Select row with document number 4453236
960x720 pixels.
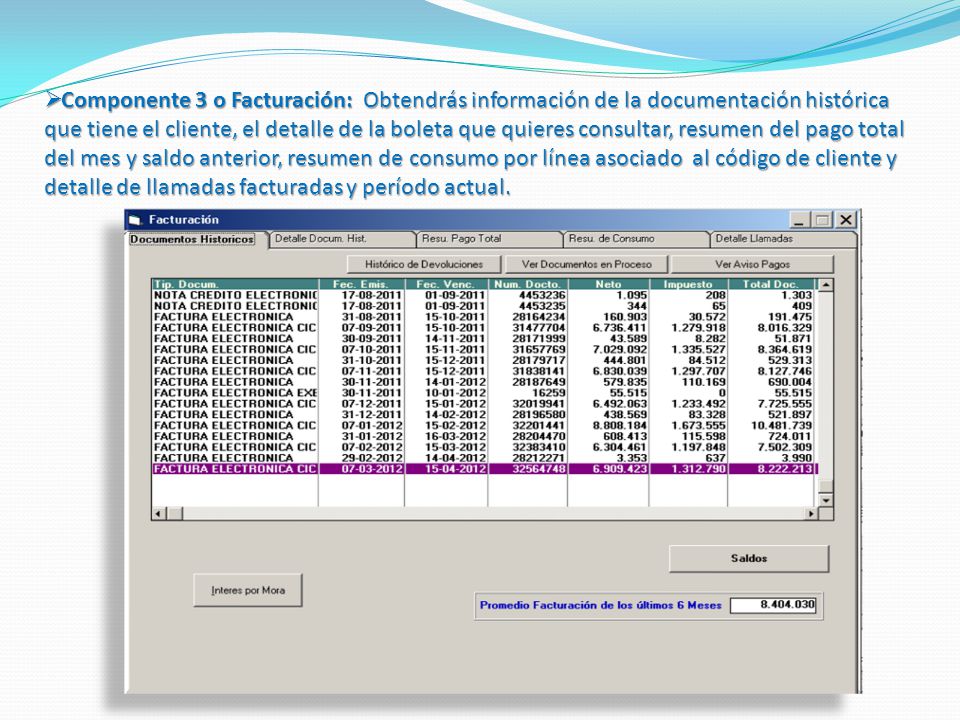tap(484, 295)
